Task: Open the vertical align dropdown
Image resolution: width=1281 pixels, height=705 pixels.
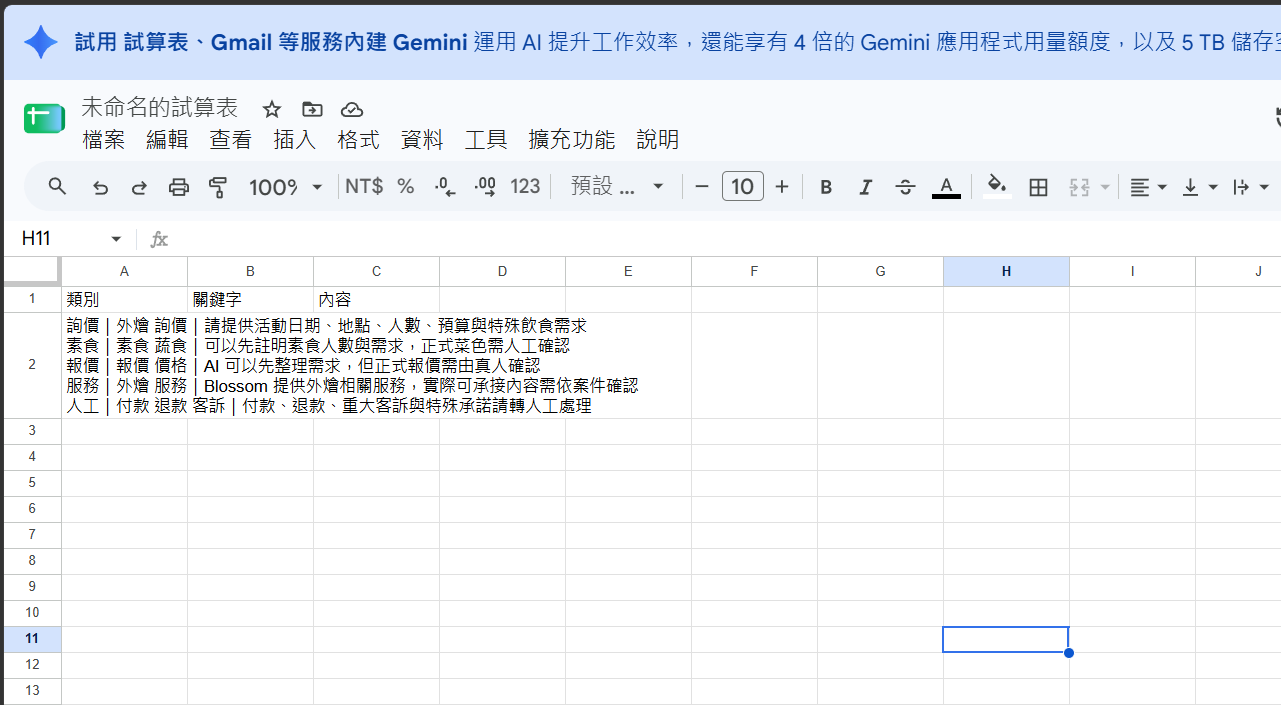Action: pyautogui.click(x=1199, y=187)
